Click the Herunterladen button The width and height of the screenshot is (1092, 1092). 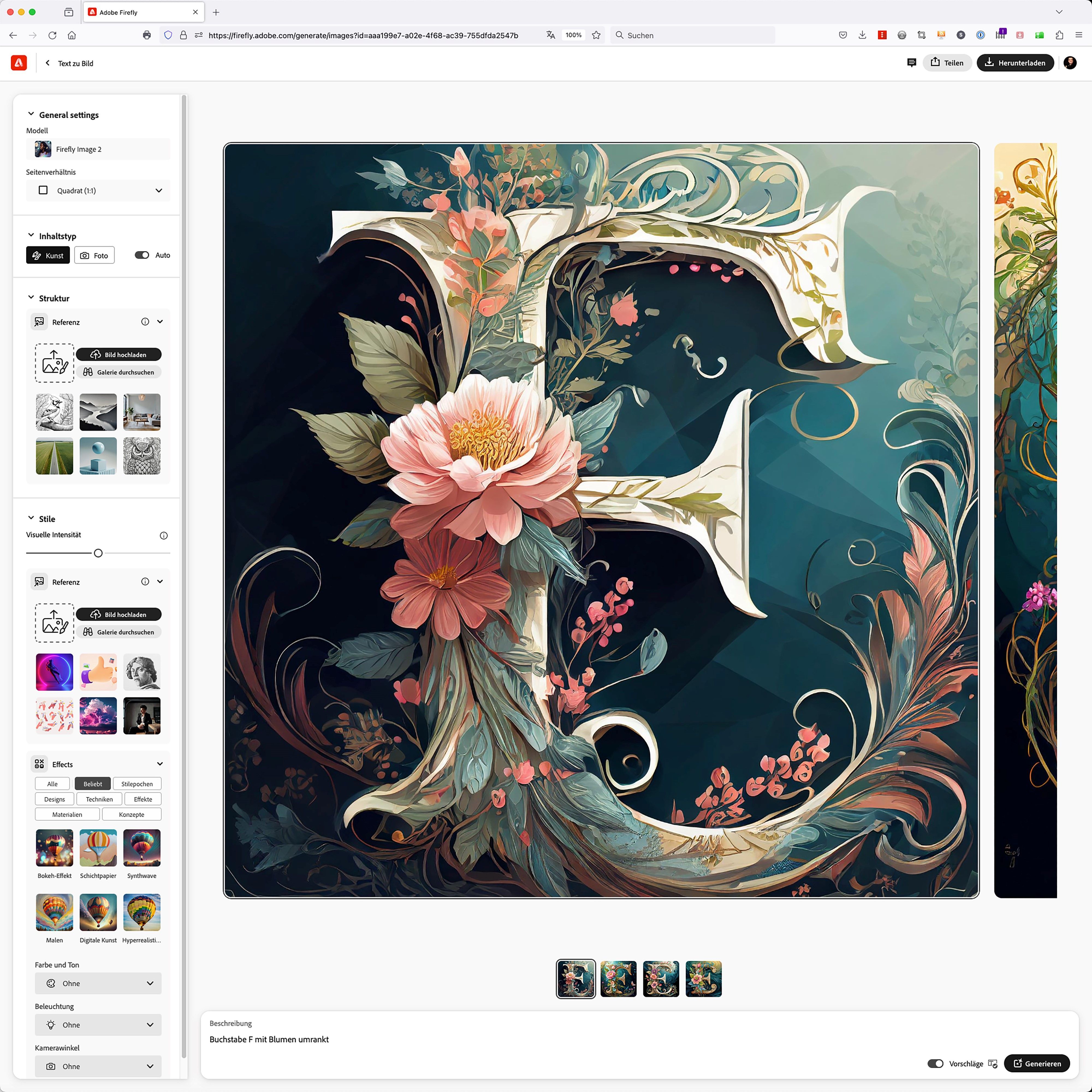pyautogui.click(x=1015, y=63)
